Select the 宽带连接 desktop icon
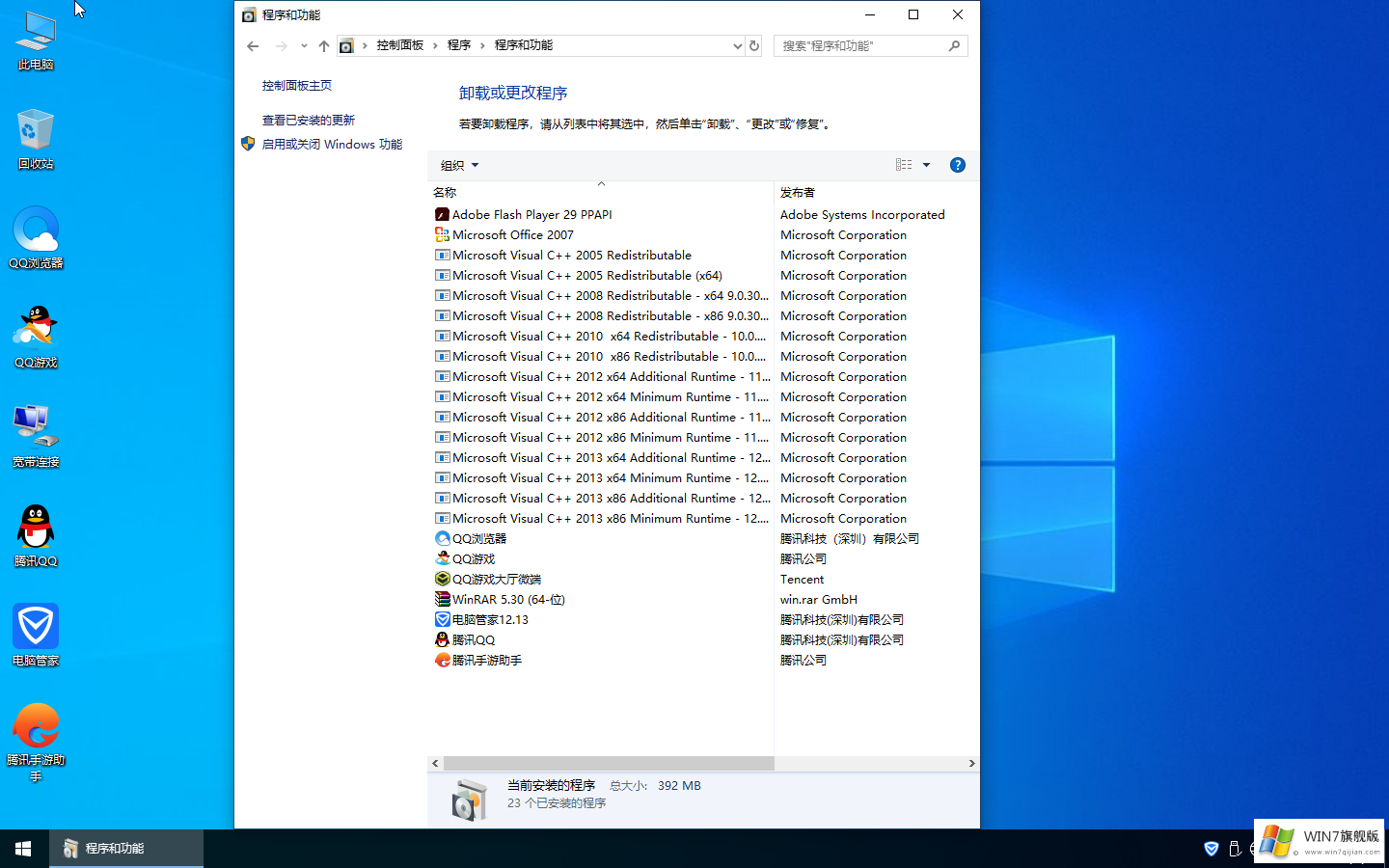Image resolution: width=1389 pixels, height=868 pixels. 36,437
